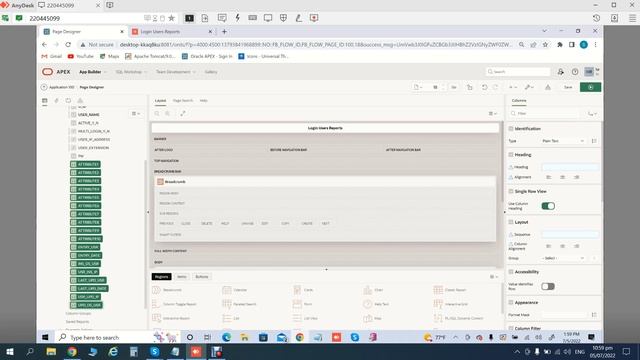Viewport: 640px width, 360px height.
Task: Open the APEX administration user icon
Action: [x=560, y=72]
